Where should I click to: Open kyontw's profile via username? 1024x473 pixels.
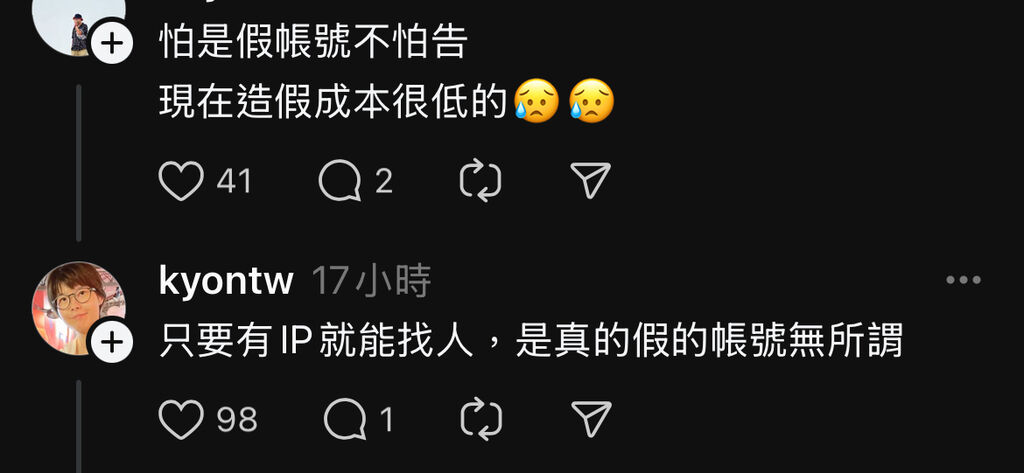click(x=226, y=282)
